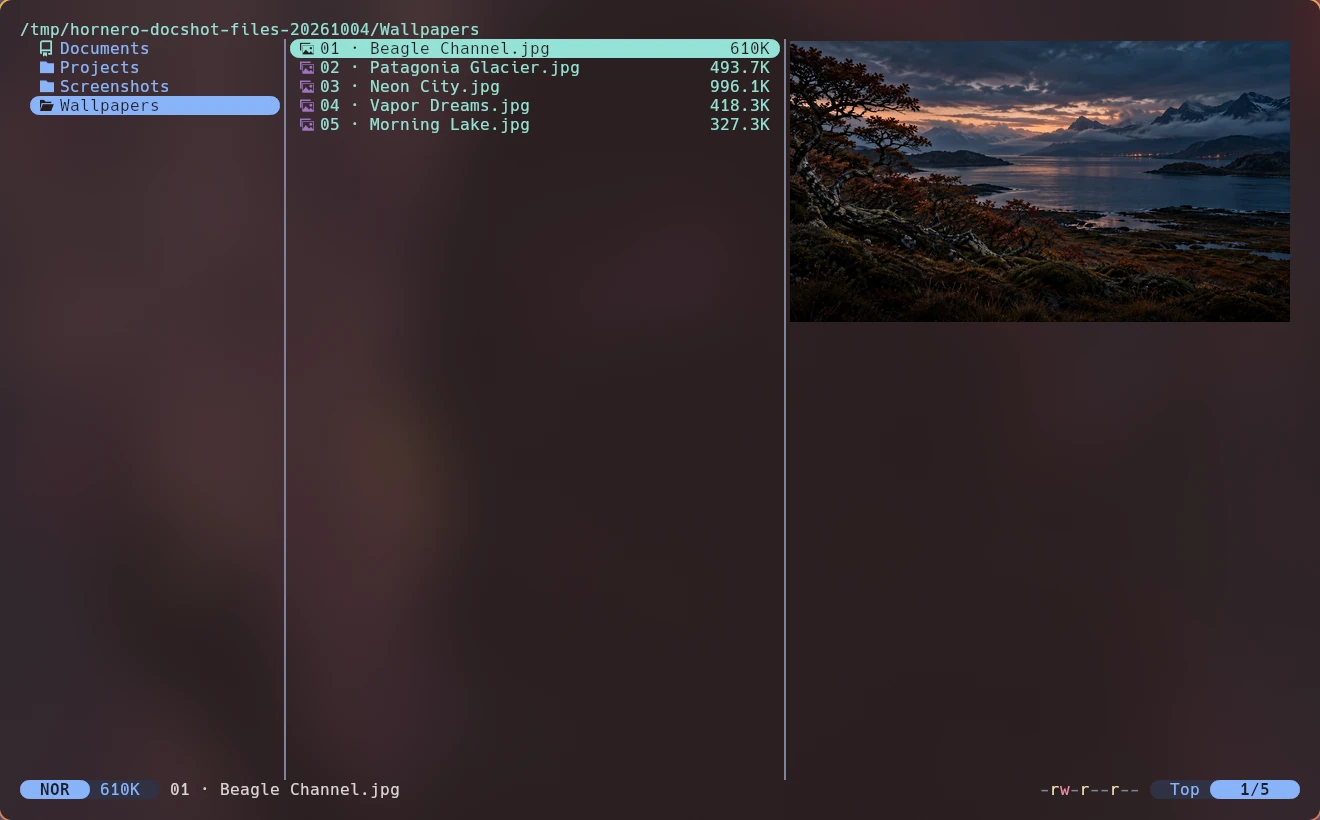The height and width of the screenshot is (820, 1320).
Task: Click the 493.7K file size value
Action: click(740, 67)
